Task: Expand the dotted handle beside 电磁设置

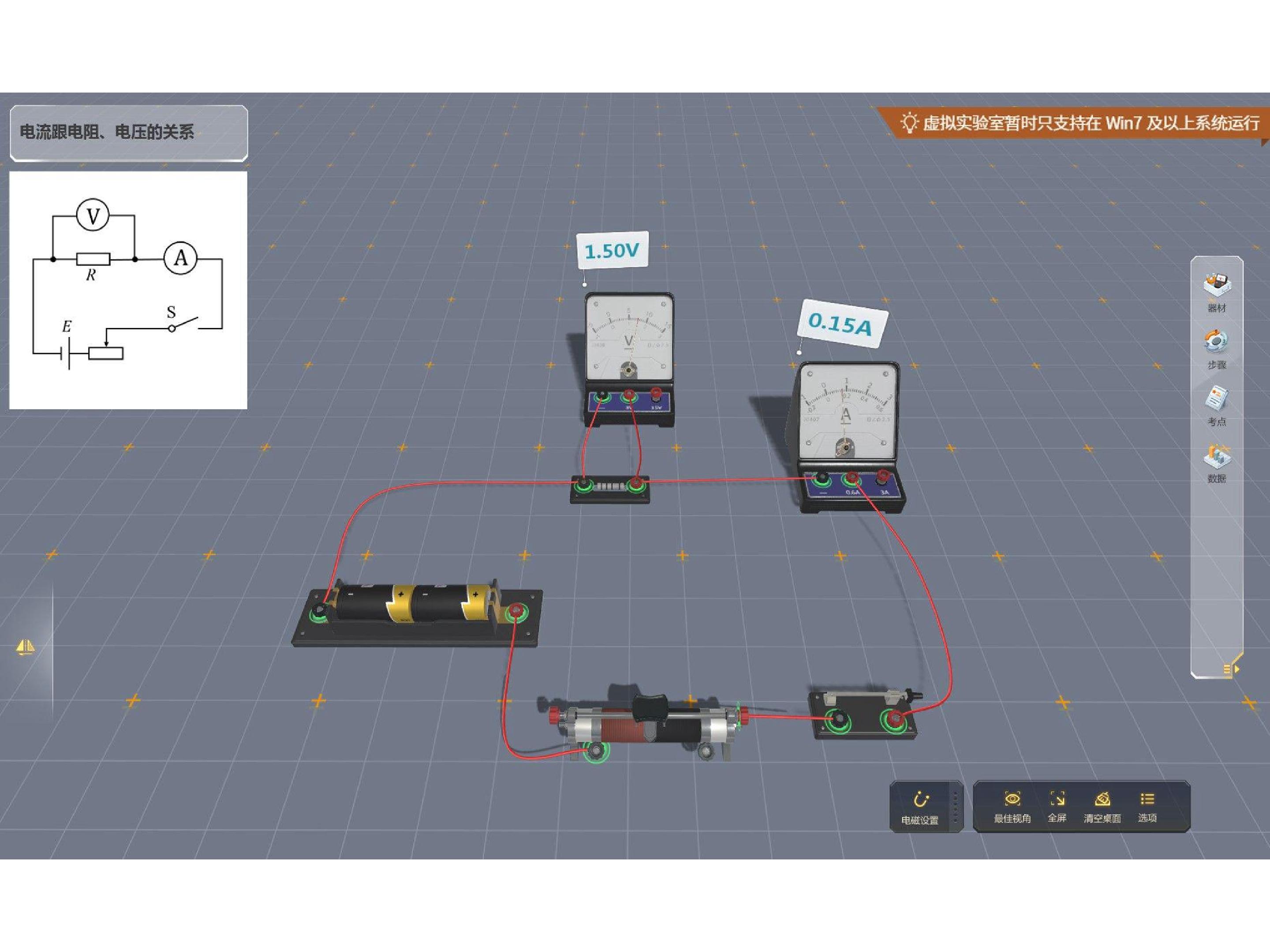Action: [x=956, y=807]
